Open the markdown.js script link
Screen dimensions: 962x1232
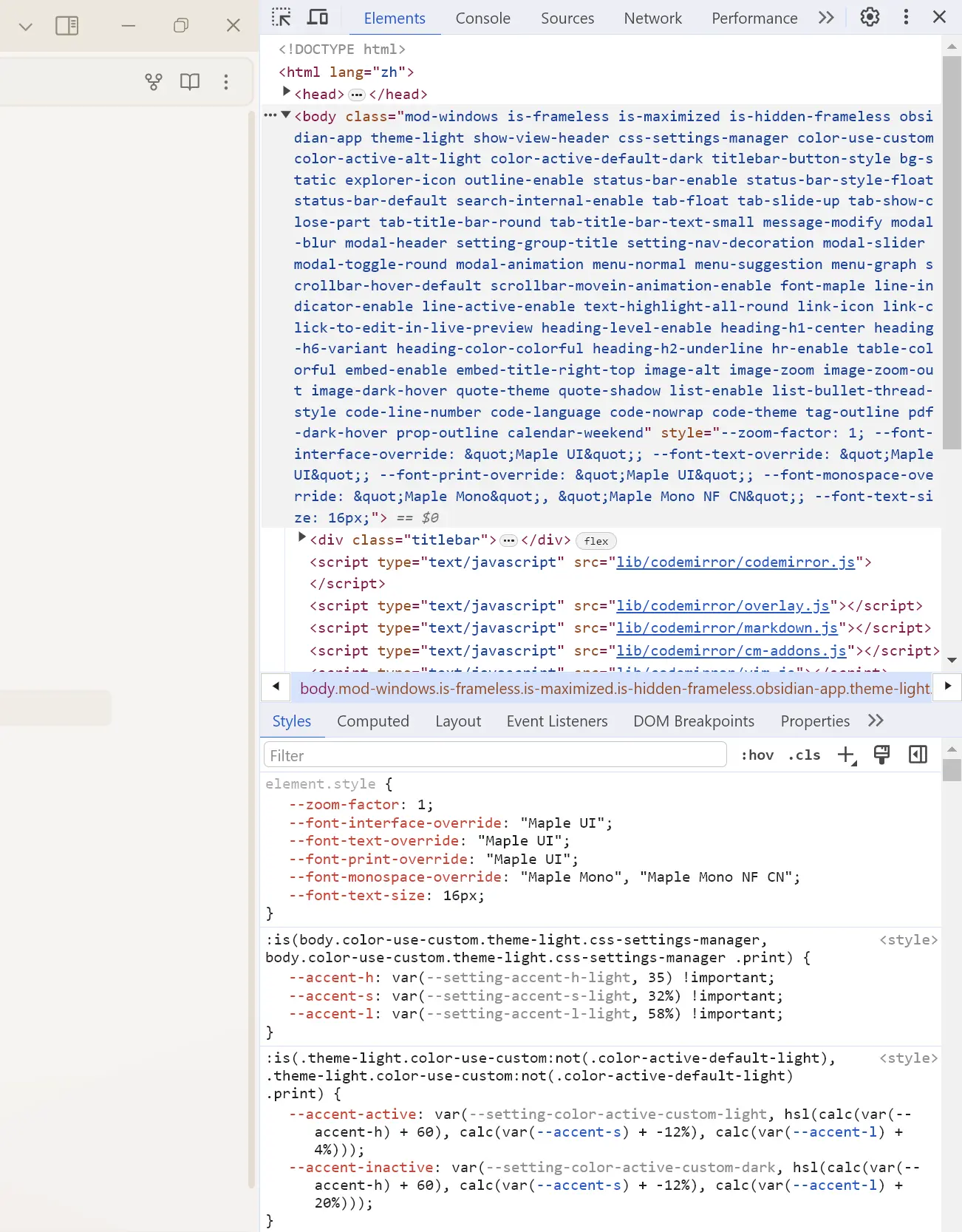pos(727,628)
